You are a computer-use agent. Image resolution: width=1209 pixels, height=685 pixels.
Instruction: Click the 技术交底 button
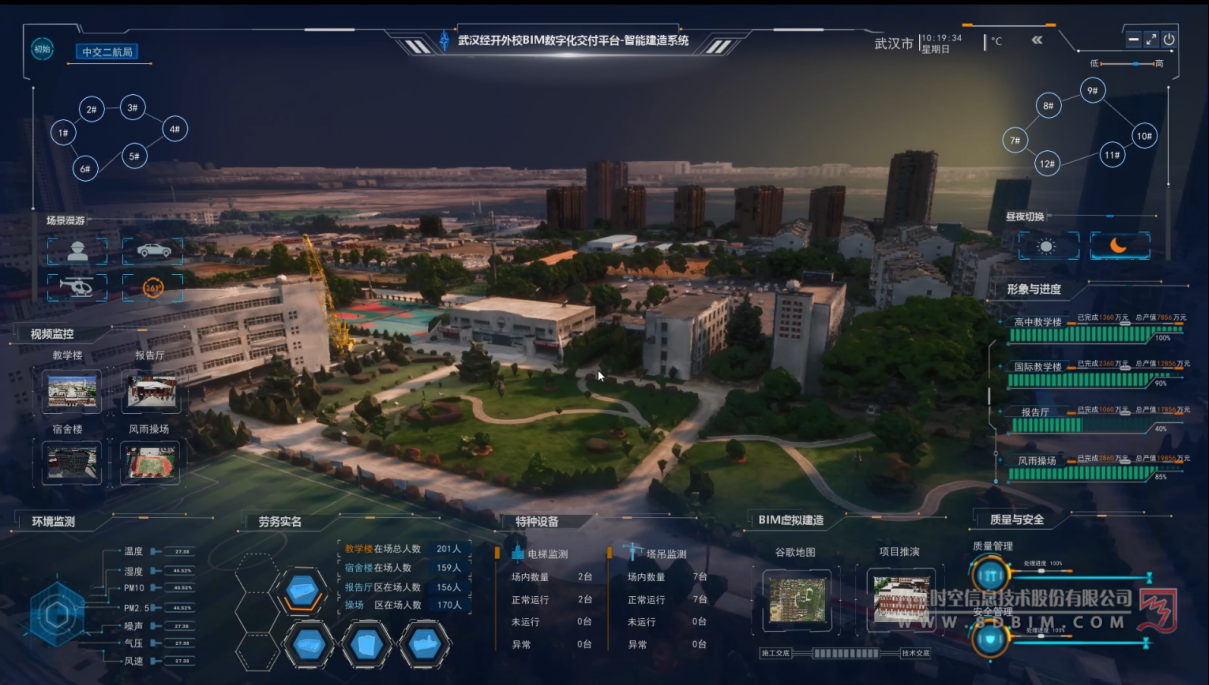(x=915, y=653)
